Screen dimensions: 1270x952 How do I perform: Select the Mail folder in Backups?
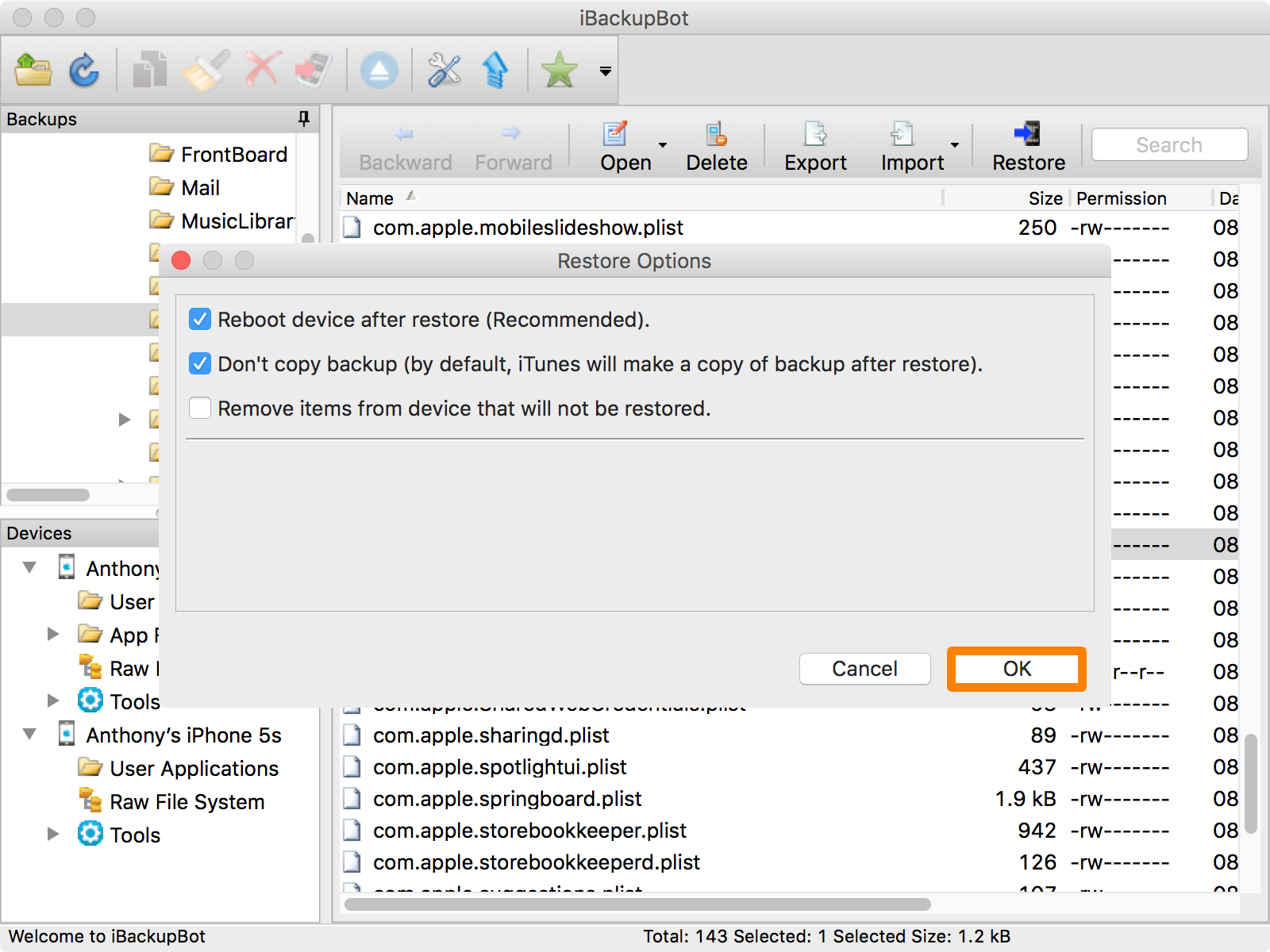[x=184, y=187]
